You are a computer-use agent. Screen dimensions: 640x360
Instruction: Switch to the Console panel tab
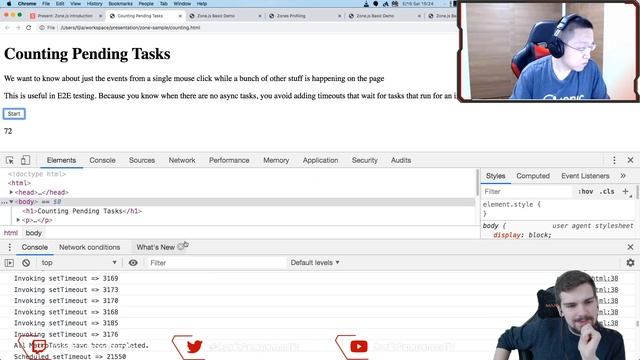point(102,160)
